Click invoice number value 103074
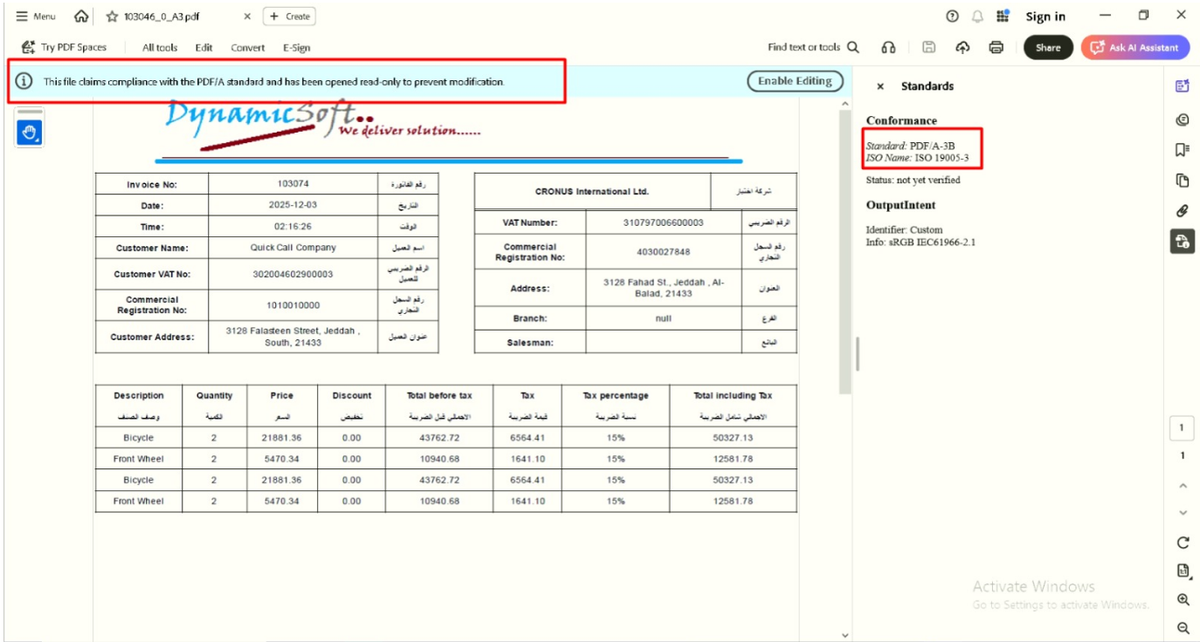Screen dimensions: 1200x642 [x=292, y=184]
